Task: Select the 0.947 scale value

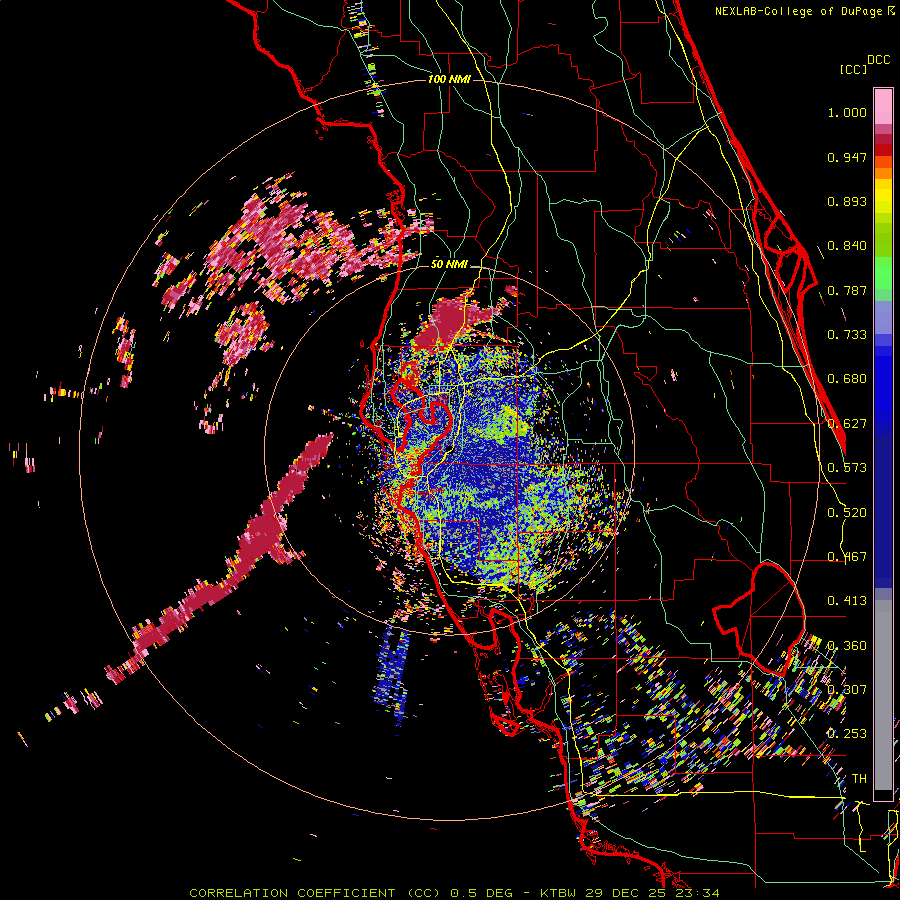Action: click(847, 157)
